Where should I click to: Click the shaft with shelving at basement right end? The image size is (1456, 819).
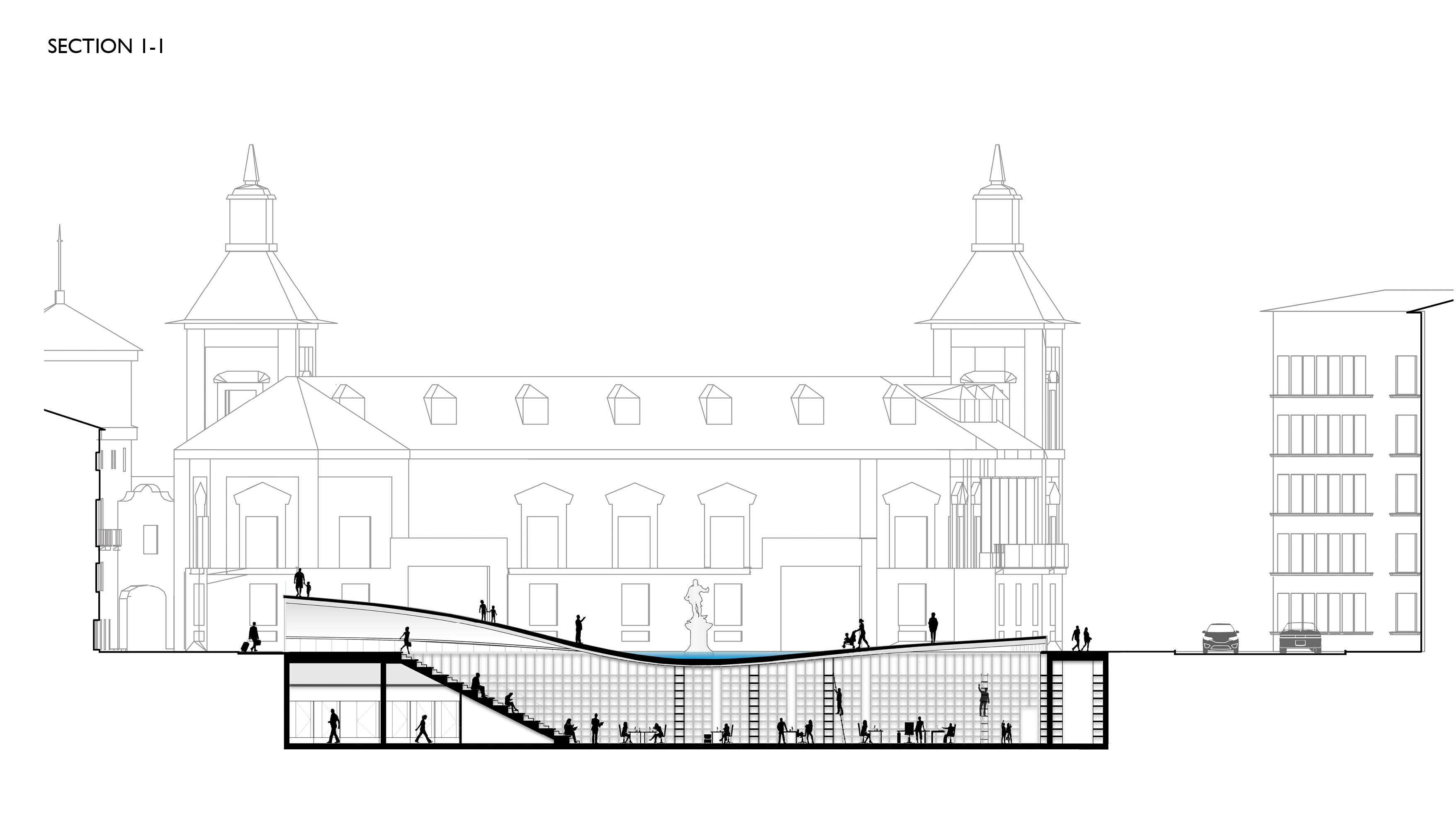pyautogui.click(x=1077, y=701)
